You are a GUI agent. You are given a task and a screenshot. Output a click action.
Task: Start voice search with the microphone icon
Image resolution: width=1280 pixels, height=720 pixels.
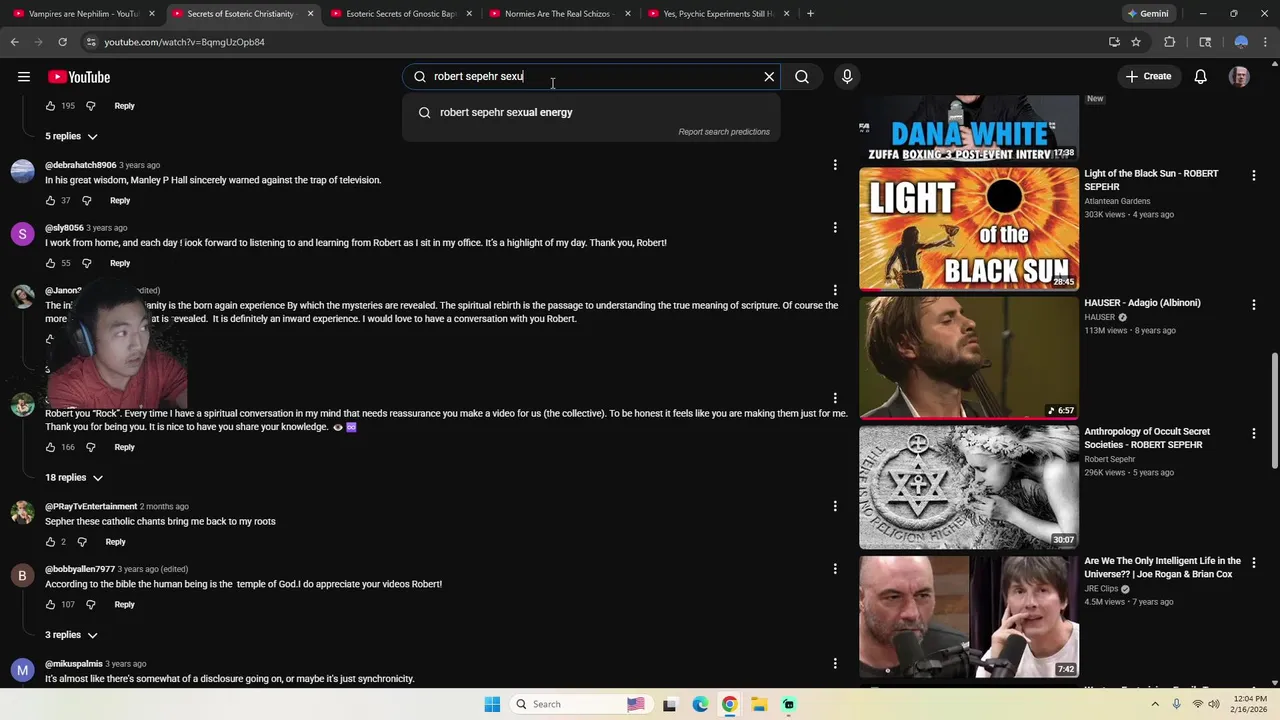point(847,77)
